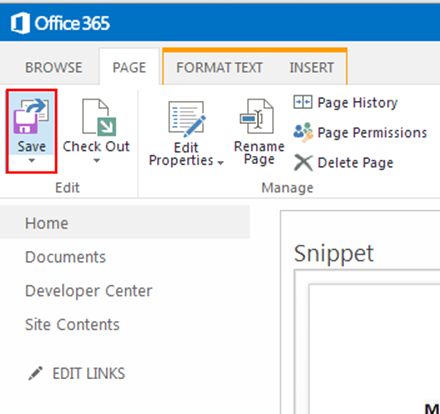Open the Edit Properties icon
This screenshot has width=440, height=414.
pos(187,119)
